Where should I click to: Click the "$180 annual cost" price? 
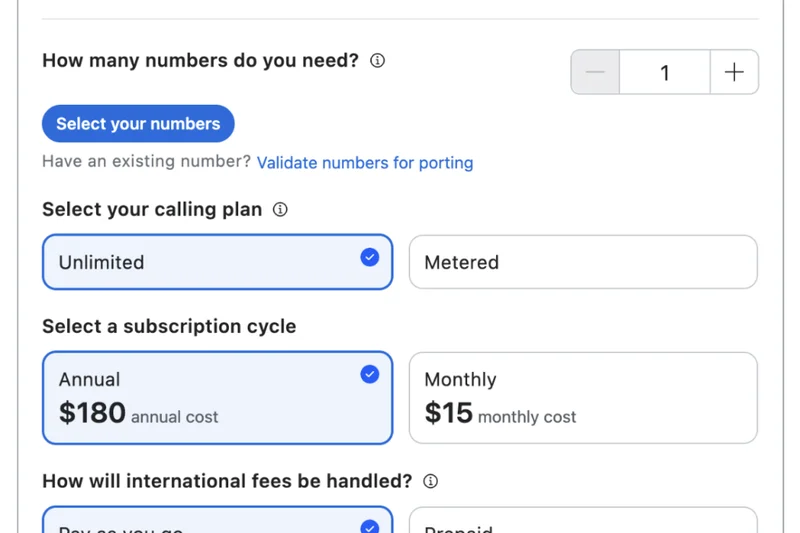pos(138,414)
